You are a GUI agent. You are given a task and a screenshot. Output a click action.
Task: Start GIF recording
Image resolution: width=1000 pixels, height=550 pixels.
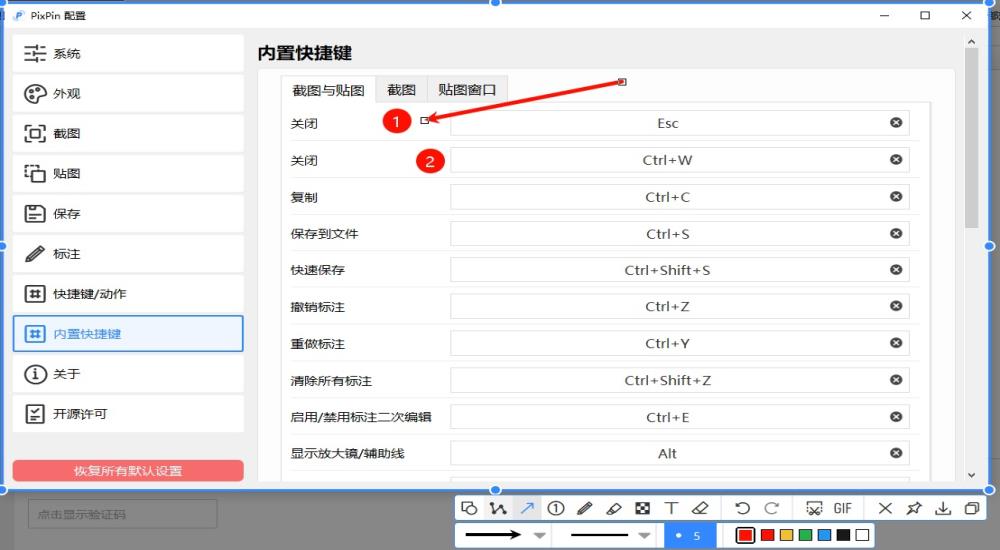(842, 508)
